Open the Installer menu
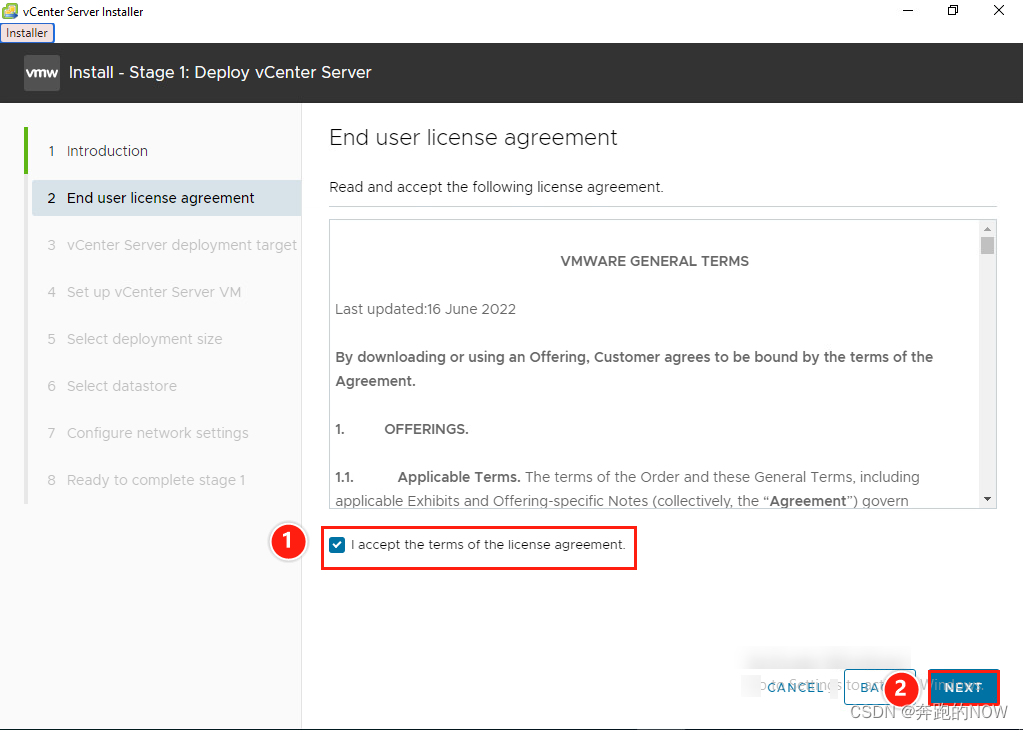This screenshot has width=1023, height=730. click(x=27, y=33)
